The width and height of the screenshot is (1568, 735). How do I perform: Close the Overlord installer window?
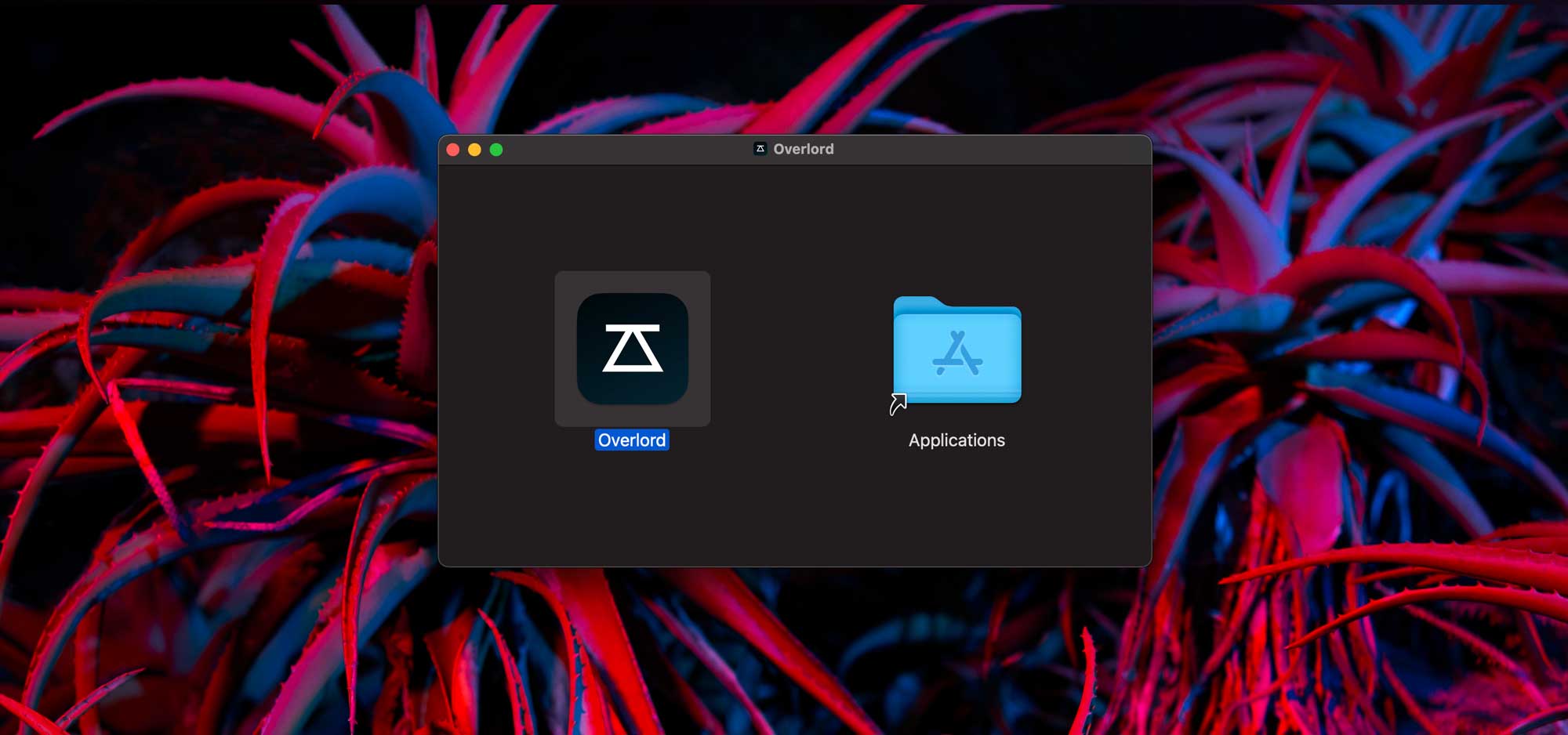453,150
